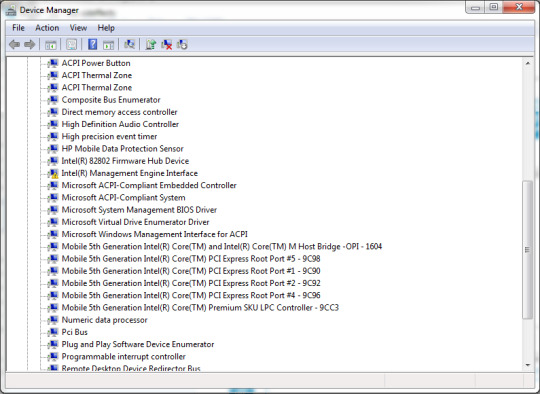Open the File menu
The width and height of the screenshot is (540, 394).
18,28
